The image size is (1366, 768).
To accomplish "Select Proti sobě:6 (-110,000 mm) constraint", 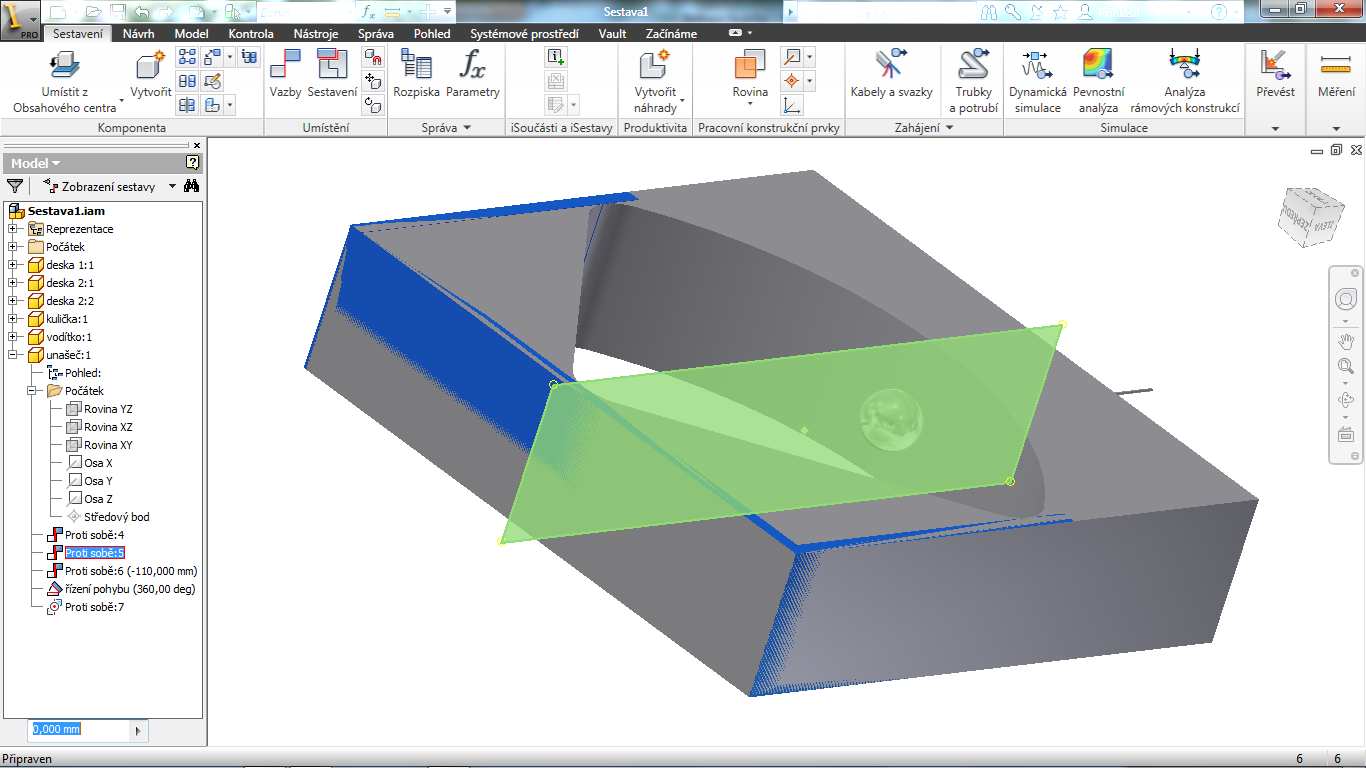I will click(x=122, y=571).
